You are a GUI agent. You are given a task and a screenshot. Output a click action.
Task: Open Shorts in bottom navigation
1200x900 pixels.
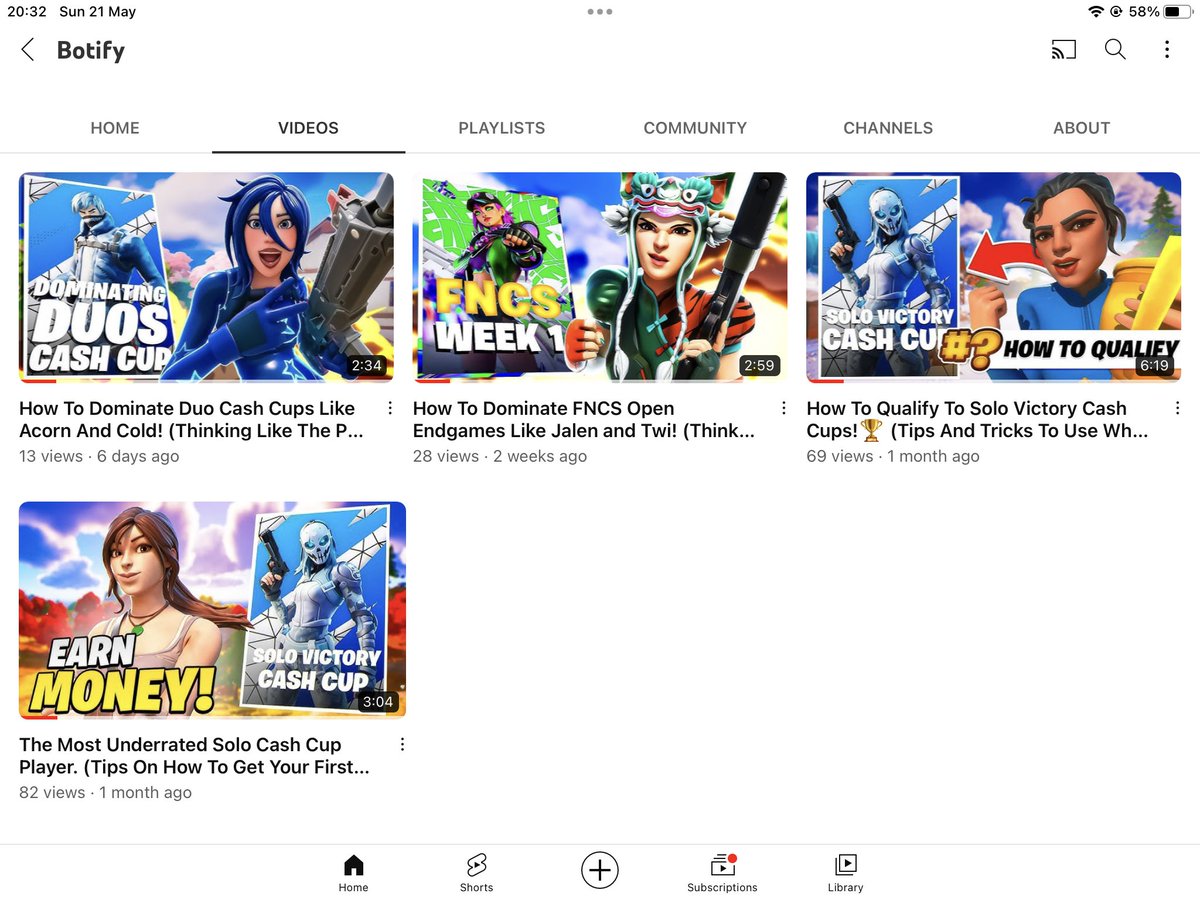[x=476, y=873]
